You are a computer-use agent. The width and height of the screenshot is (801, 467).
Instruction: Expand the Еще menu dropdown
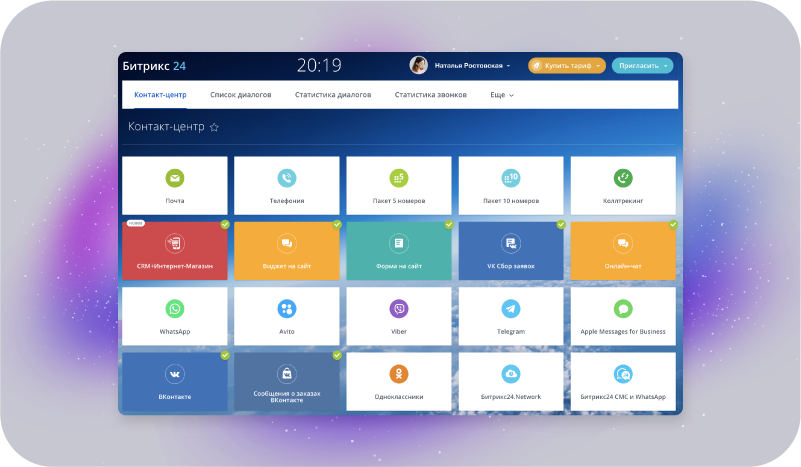502,95
